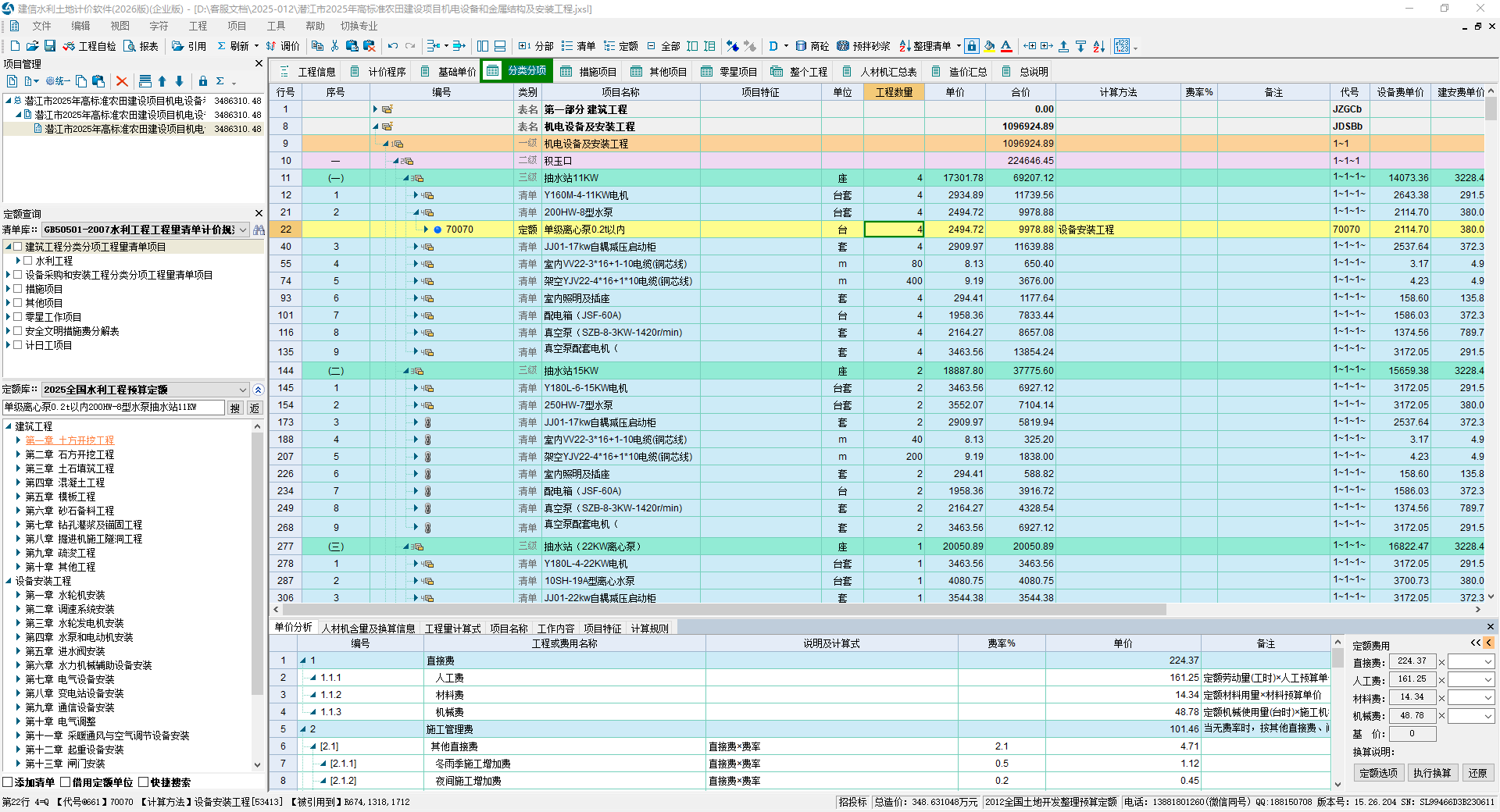Click the 定额选项 button
The image size is (1500, 812).
1378,773
